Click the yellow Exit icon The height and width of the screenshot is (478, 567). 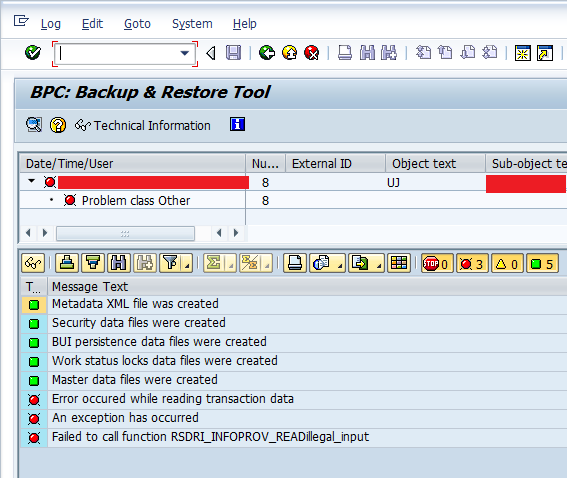[289, 53]
